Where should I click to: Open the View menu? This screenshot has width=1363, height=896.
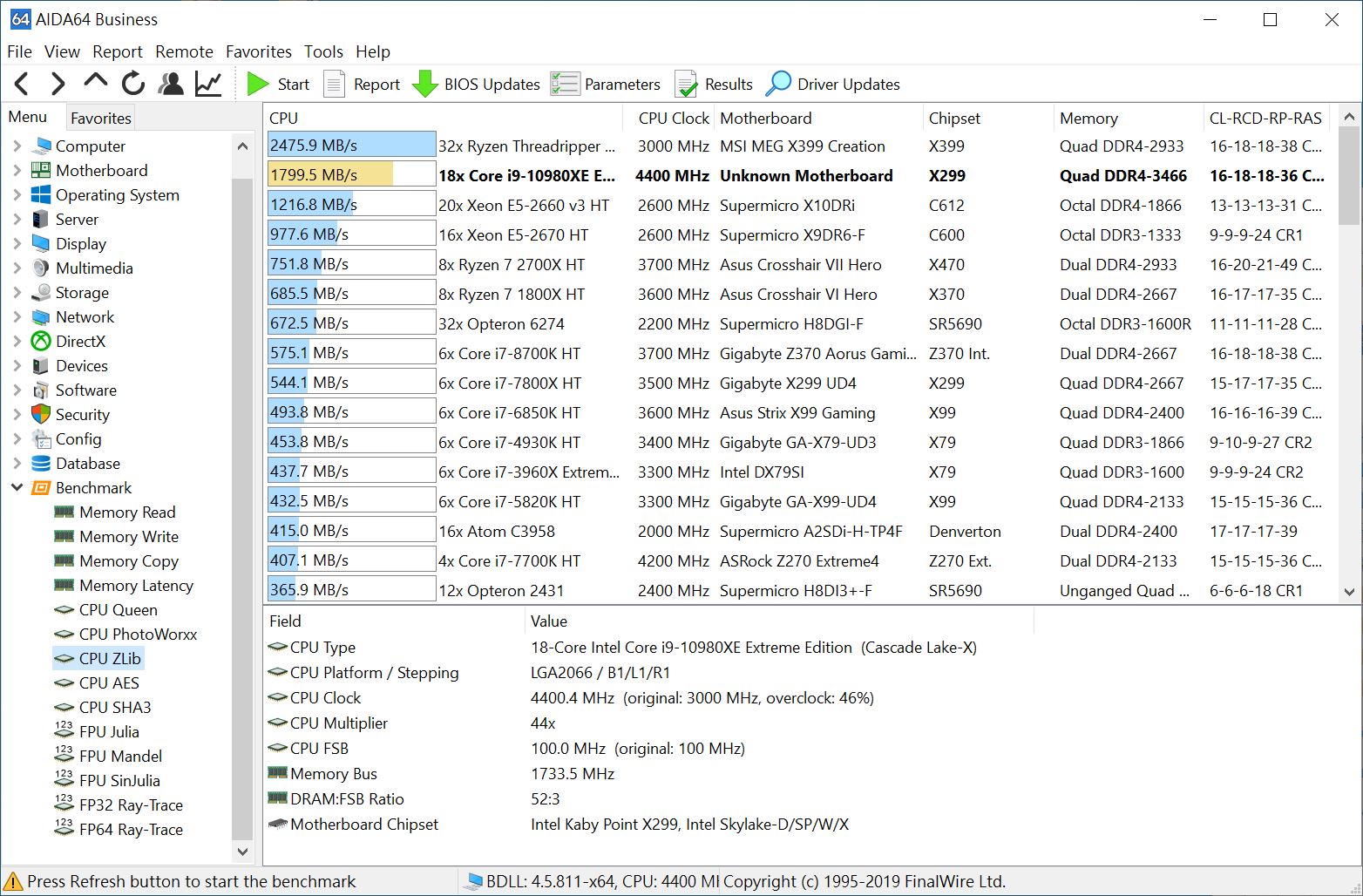62,51
